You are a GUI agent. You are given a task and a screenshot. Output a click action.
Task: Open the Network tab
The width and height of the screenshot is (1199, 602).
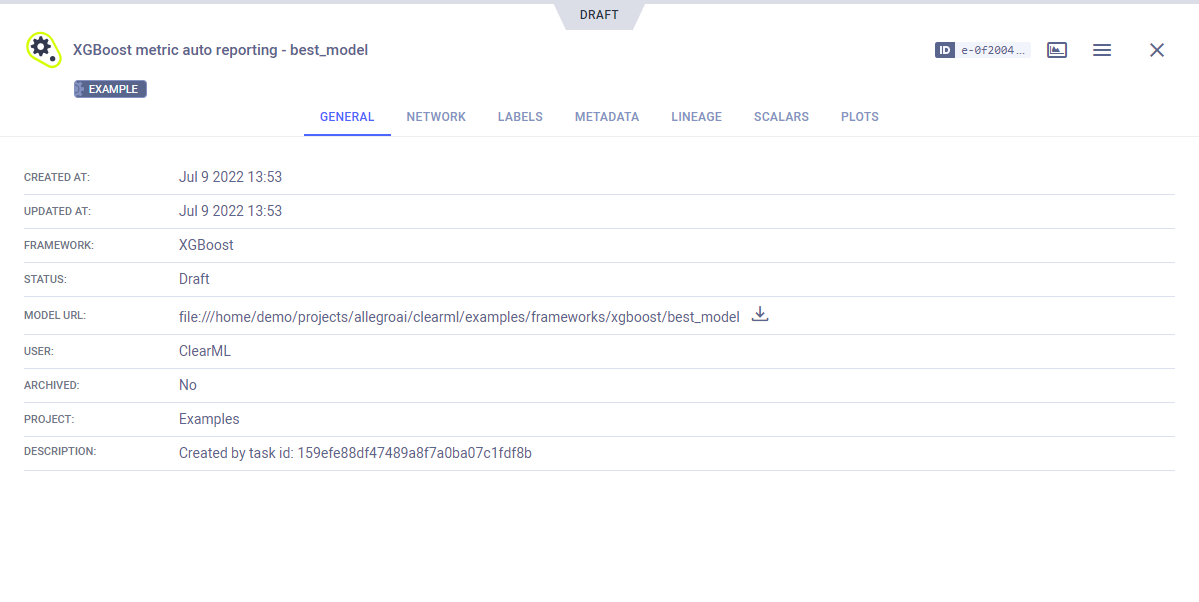pos(436,117)
